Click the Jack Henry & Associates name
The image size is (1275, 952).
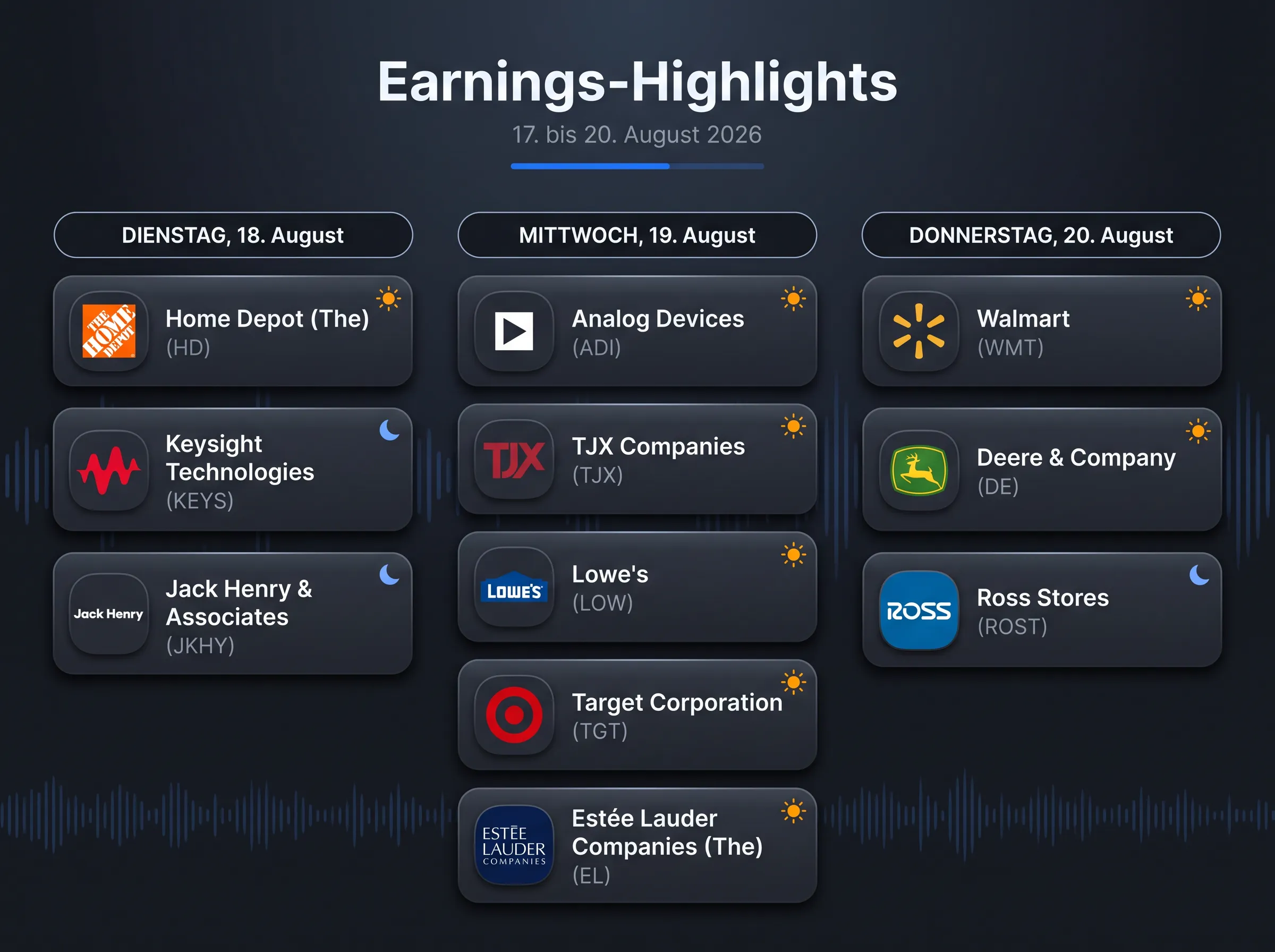[239, 603]
